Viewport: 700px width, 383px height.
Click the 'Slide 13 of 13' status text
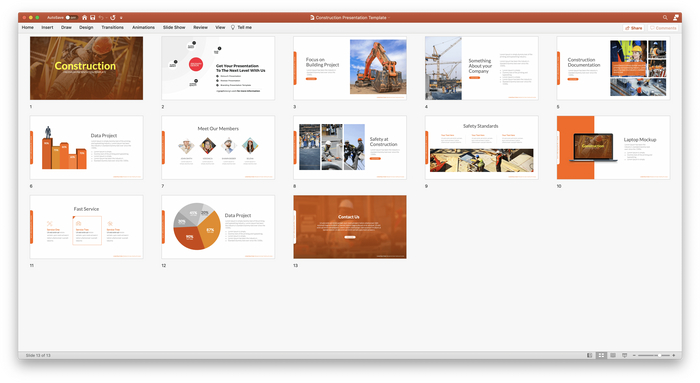click(38, 355)
